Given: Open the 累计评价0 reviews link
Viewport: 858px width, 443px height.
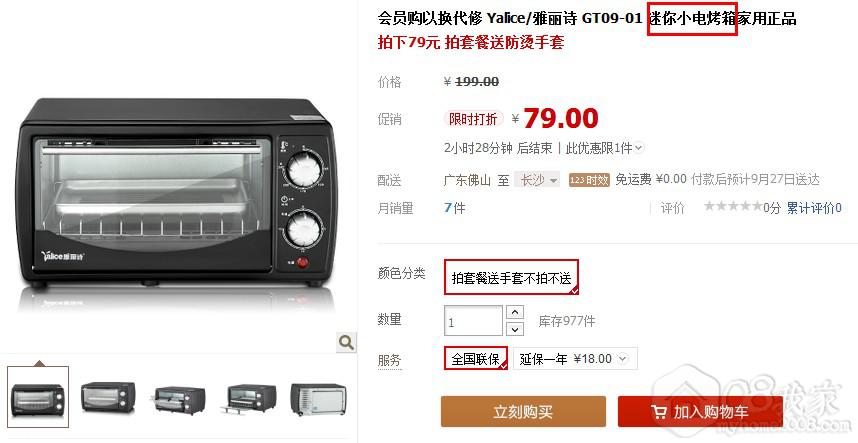Looking at the screenshot, I should (814, 207).
